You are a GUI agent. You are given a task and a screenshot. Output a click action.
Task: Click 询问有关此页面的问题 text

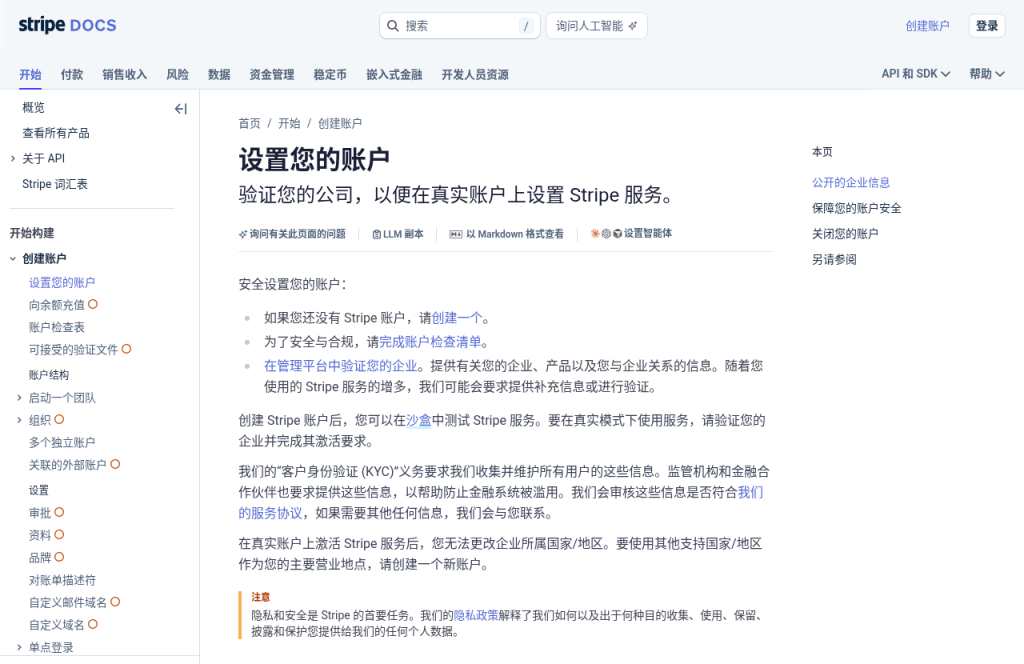pyautogui.click(x=297, y=234)
